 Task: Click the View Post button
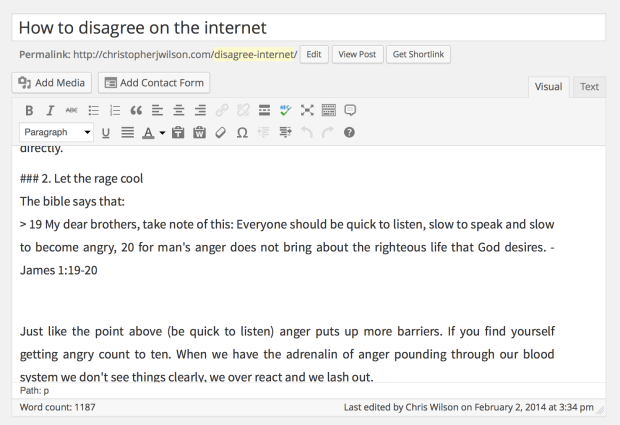(x=357, y=54)
